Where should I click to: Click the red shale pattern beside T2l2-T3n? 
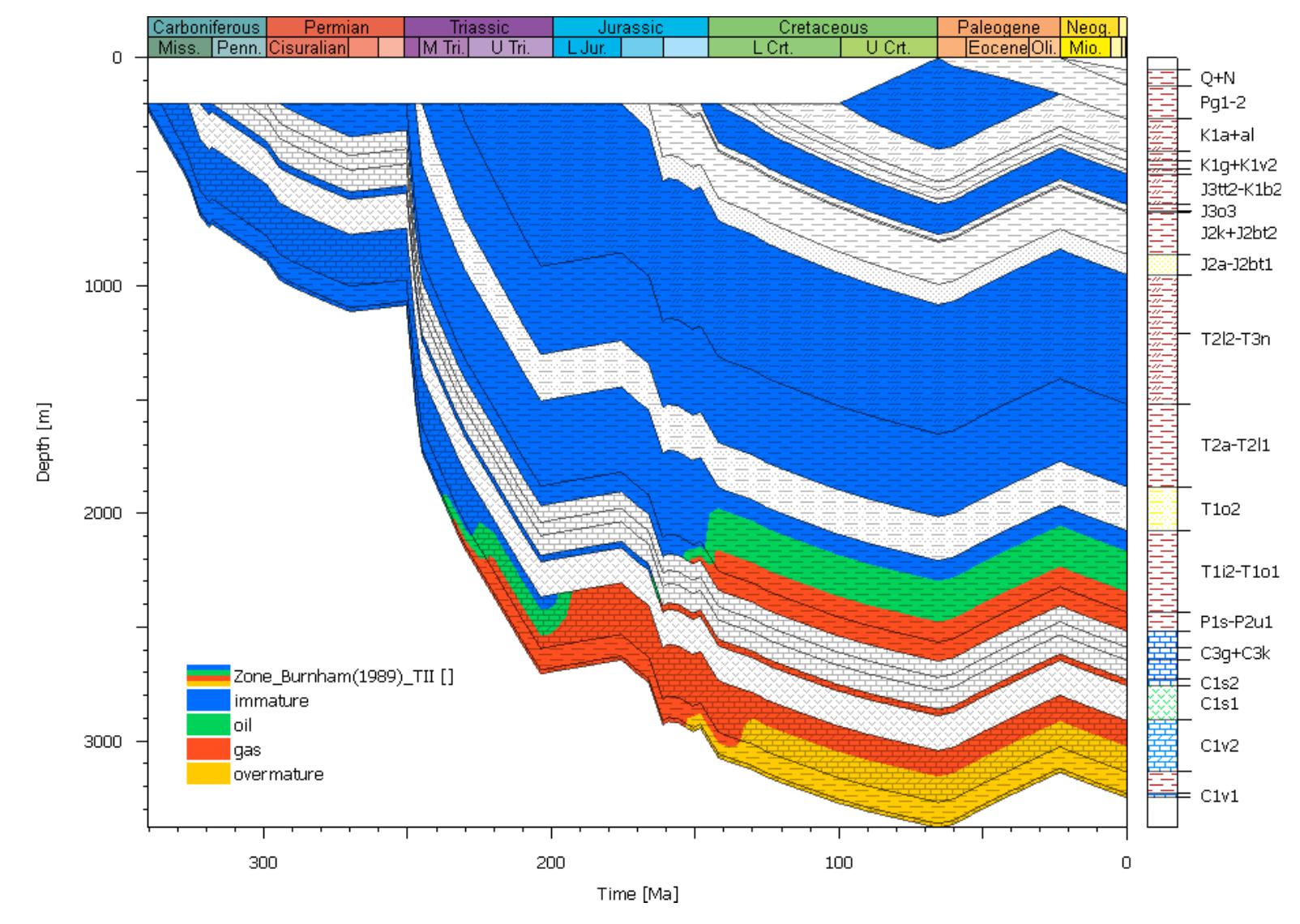pyautogui.click(x=1161, y=340)
